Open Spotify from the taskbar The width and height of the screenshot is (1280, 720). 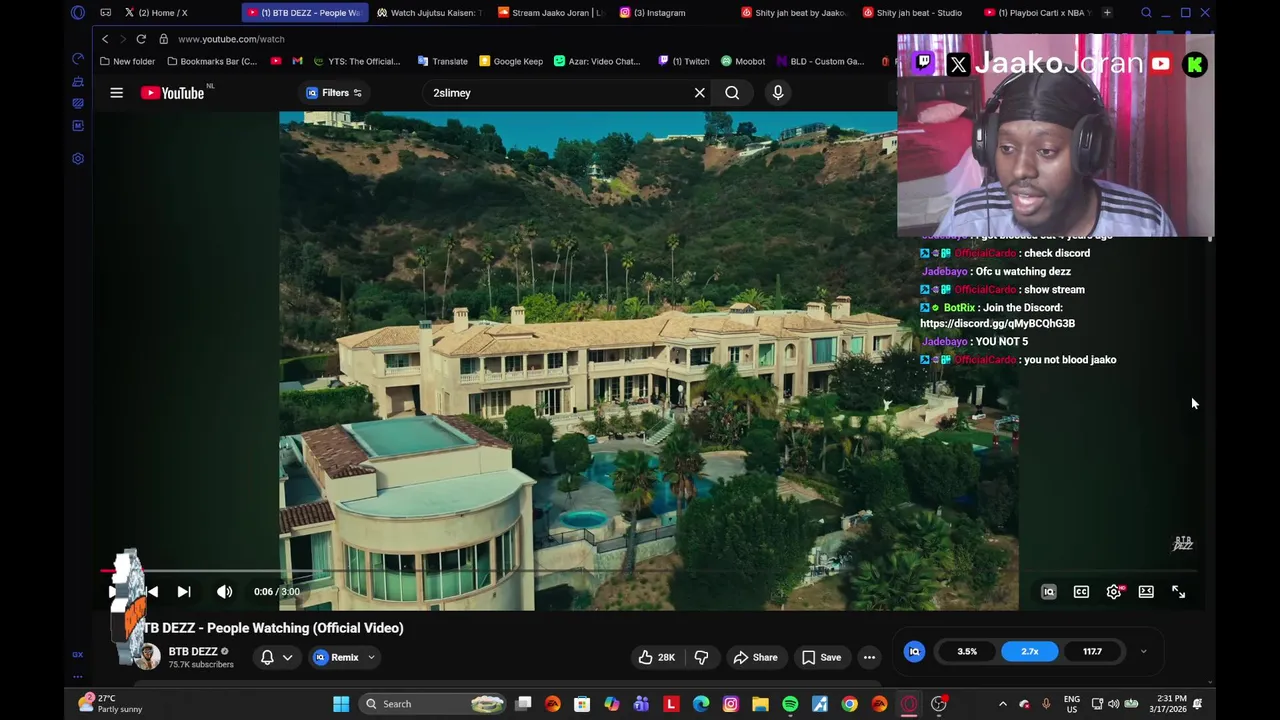790,704
